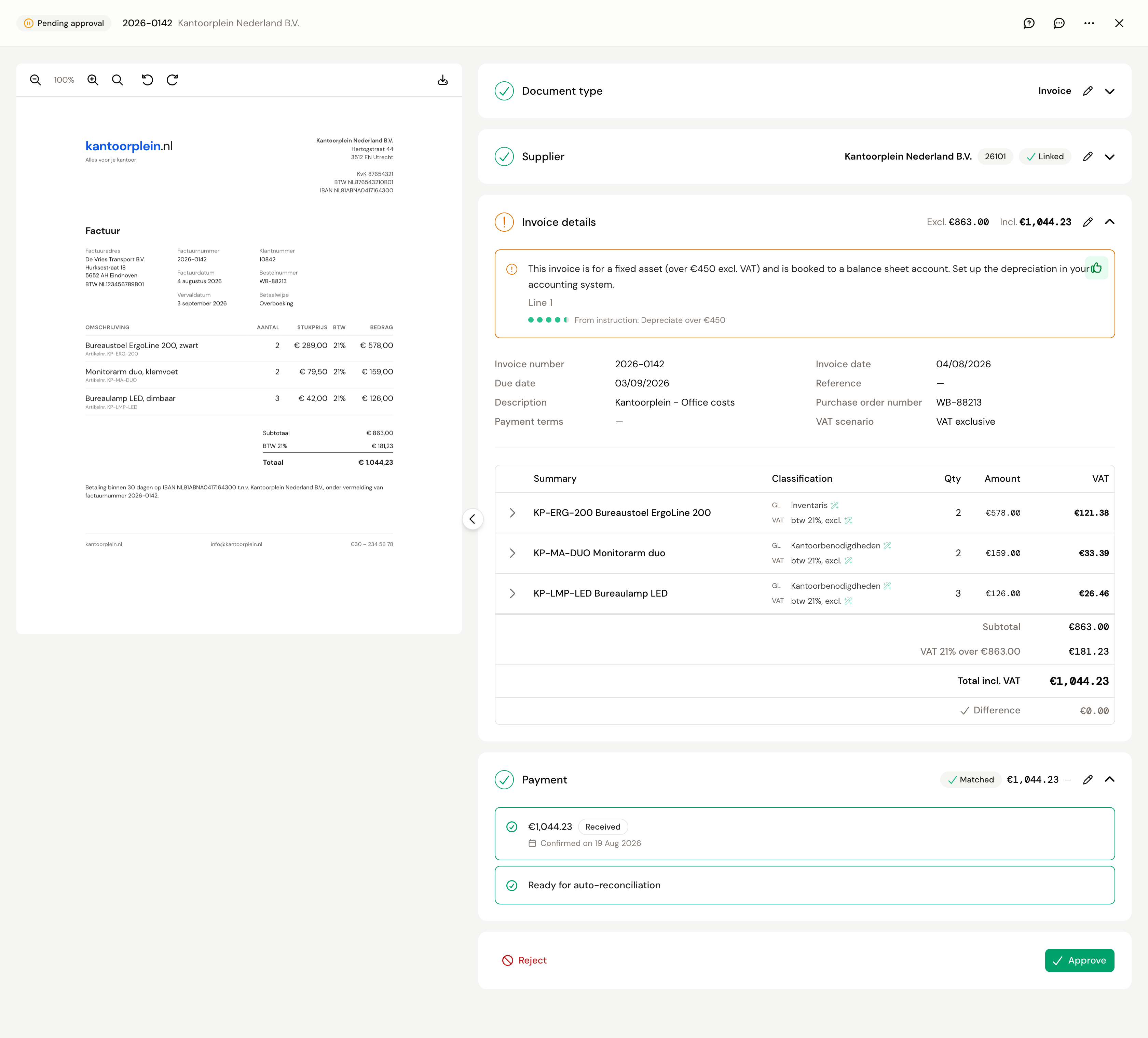The height and width of the screenshot is (1038, 1148).
Task: Rotate document clockwise
Action: coord(173,80)
